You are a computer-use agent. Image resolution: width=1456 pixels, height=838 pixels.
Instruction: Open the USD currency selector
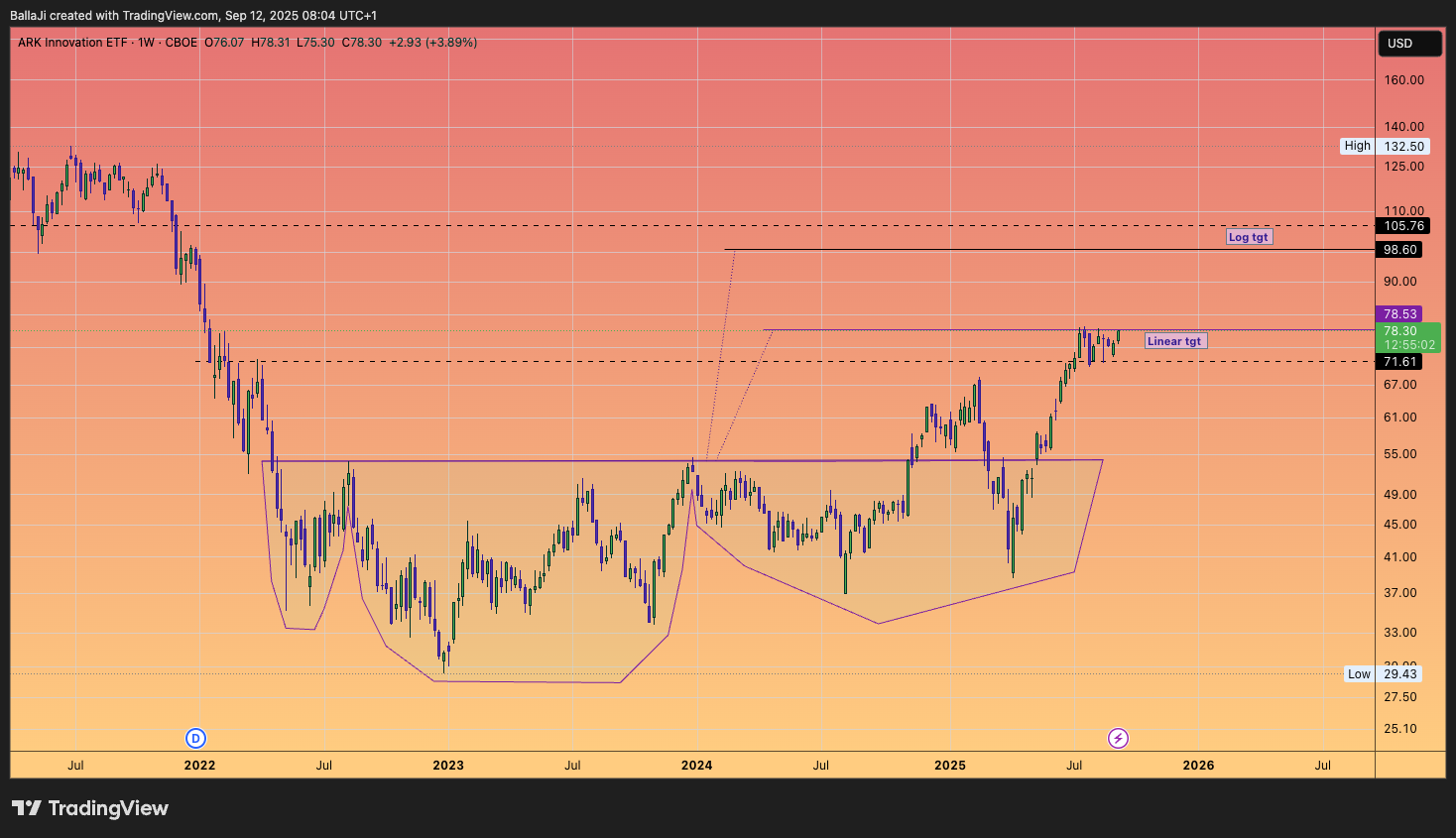tap(1409, 44)
